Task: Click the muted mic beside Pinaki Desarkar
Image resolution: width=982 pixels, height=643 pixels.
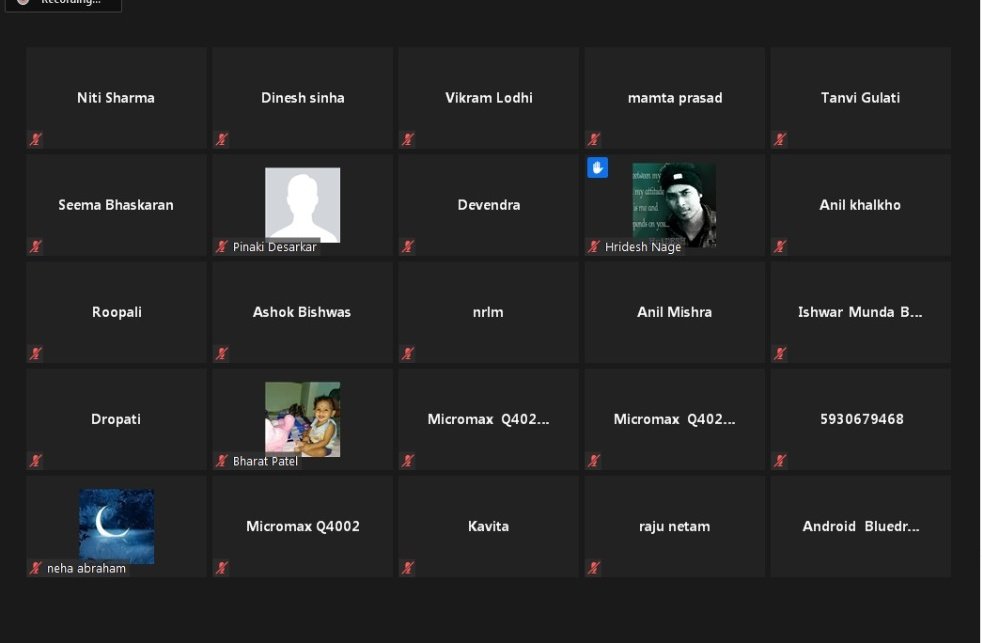Action: pos(222,246)
